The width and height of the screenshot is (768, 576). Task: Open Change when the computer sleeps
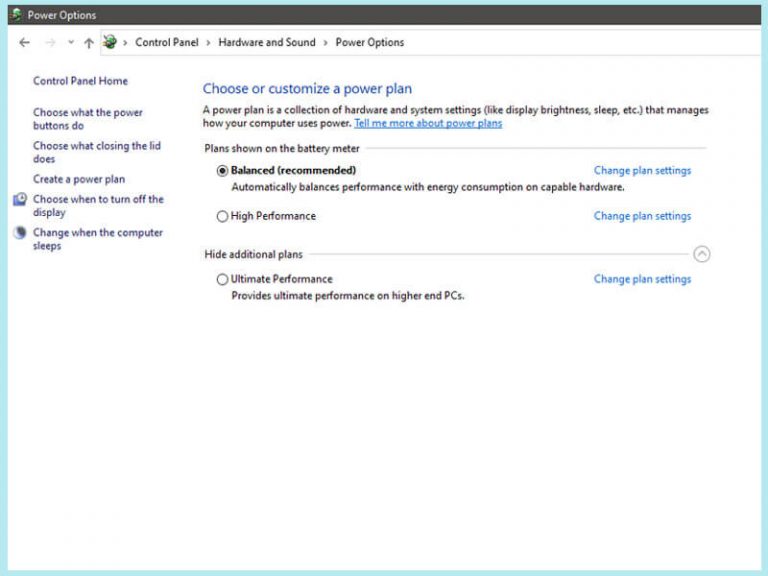tap(98, 239)
